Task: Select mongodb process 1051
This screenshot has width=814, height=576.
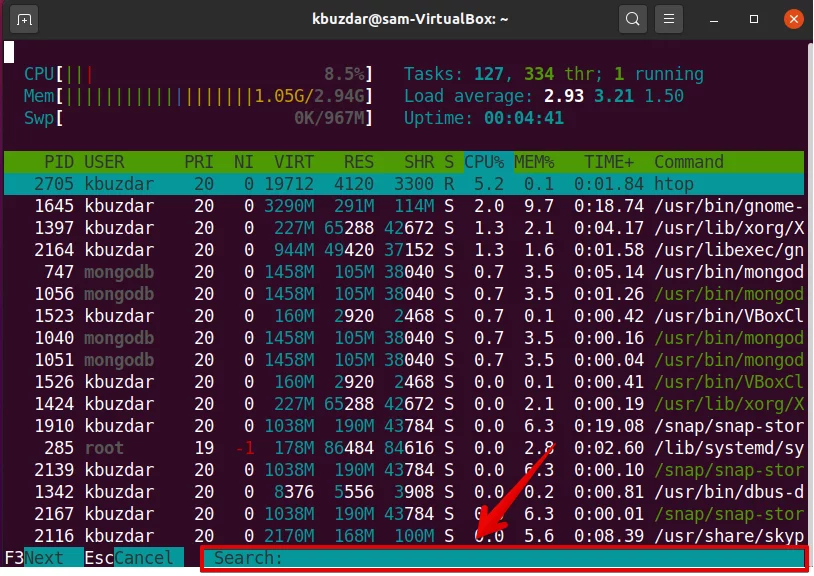Action: [x=404, y=360]
